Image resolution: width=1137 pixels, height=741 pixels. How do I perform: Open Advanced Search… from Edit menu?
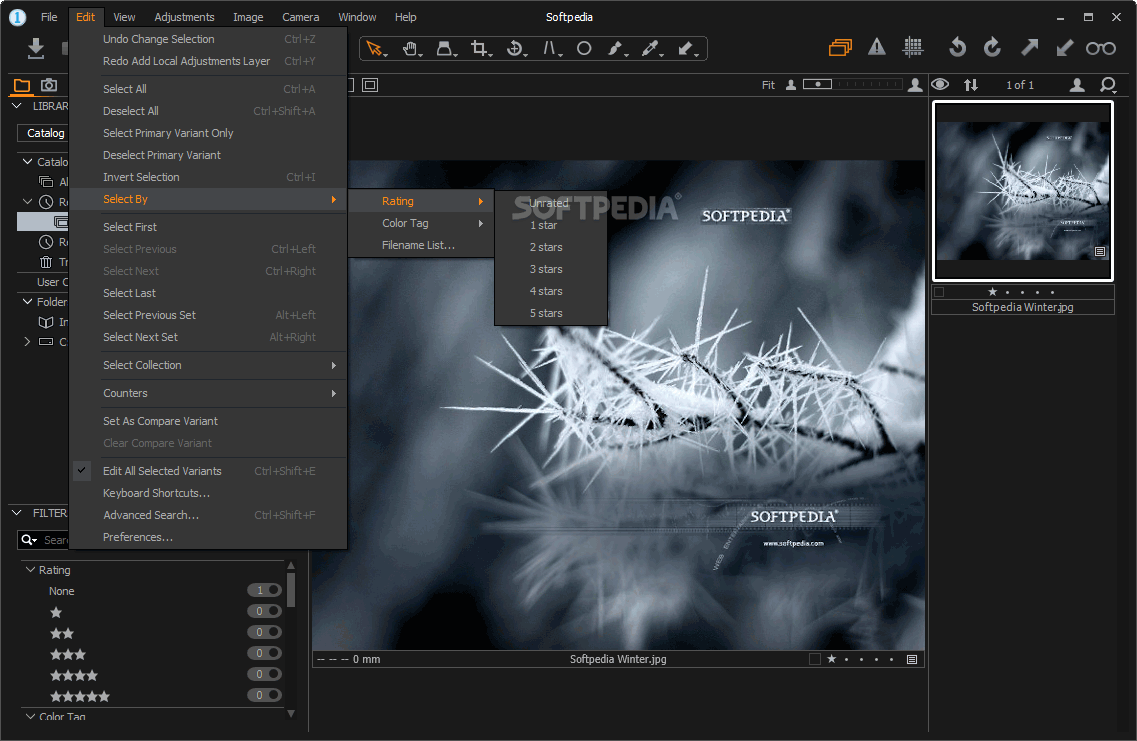[x=207, y=515]
